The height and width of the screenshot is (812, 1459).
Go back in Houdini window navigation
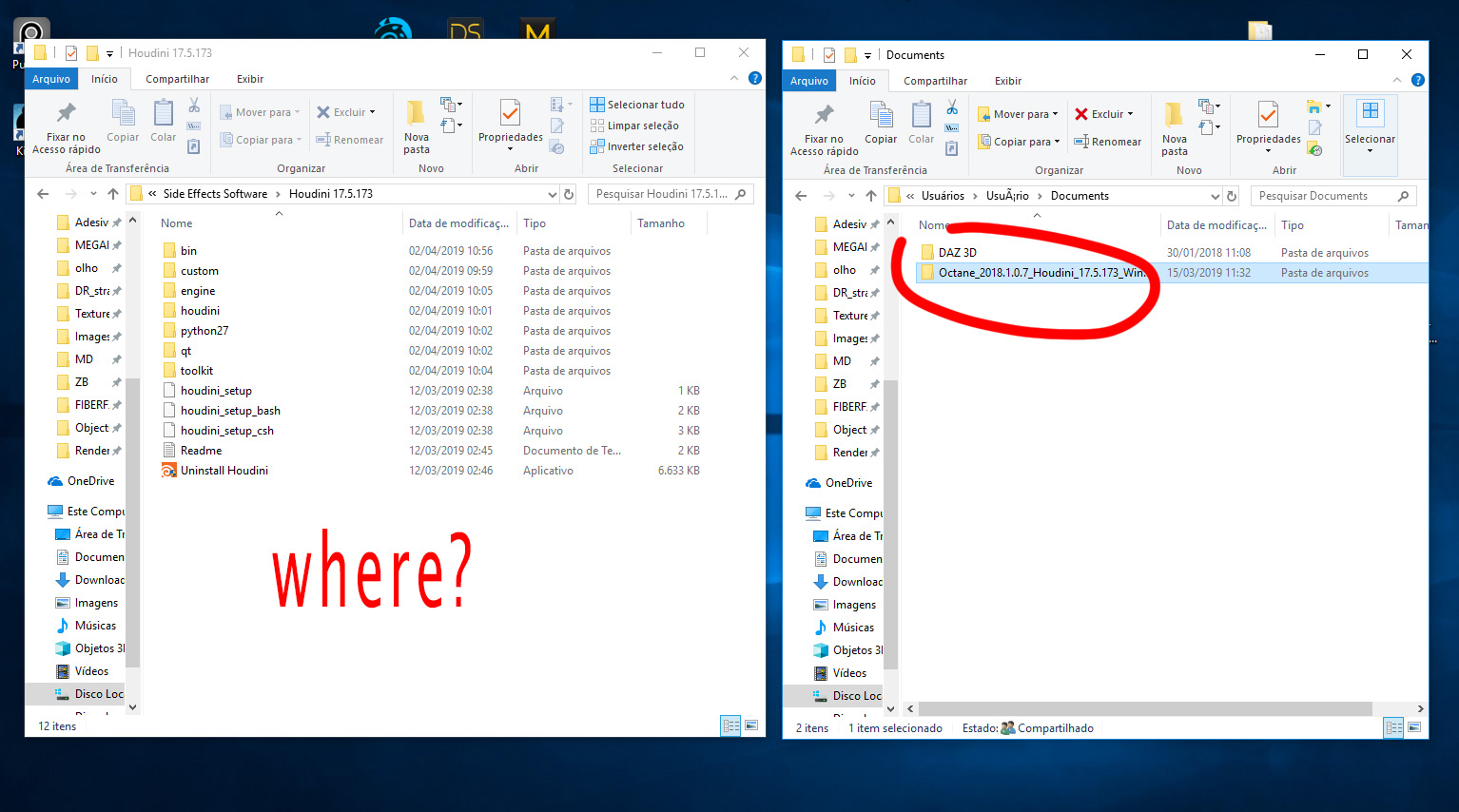point(43,194)
